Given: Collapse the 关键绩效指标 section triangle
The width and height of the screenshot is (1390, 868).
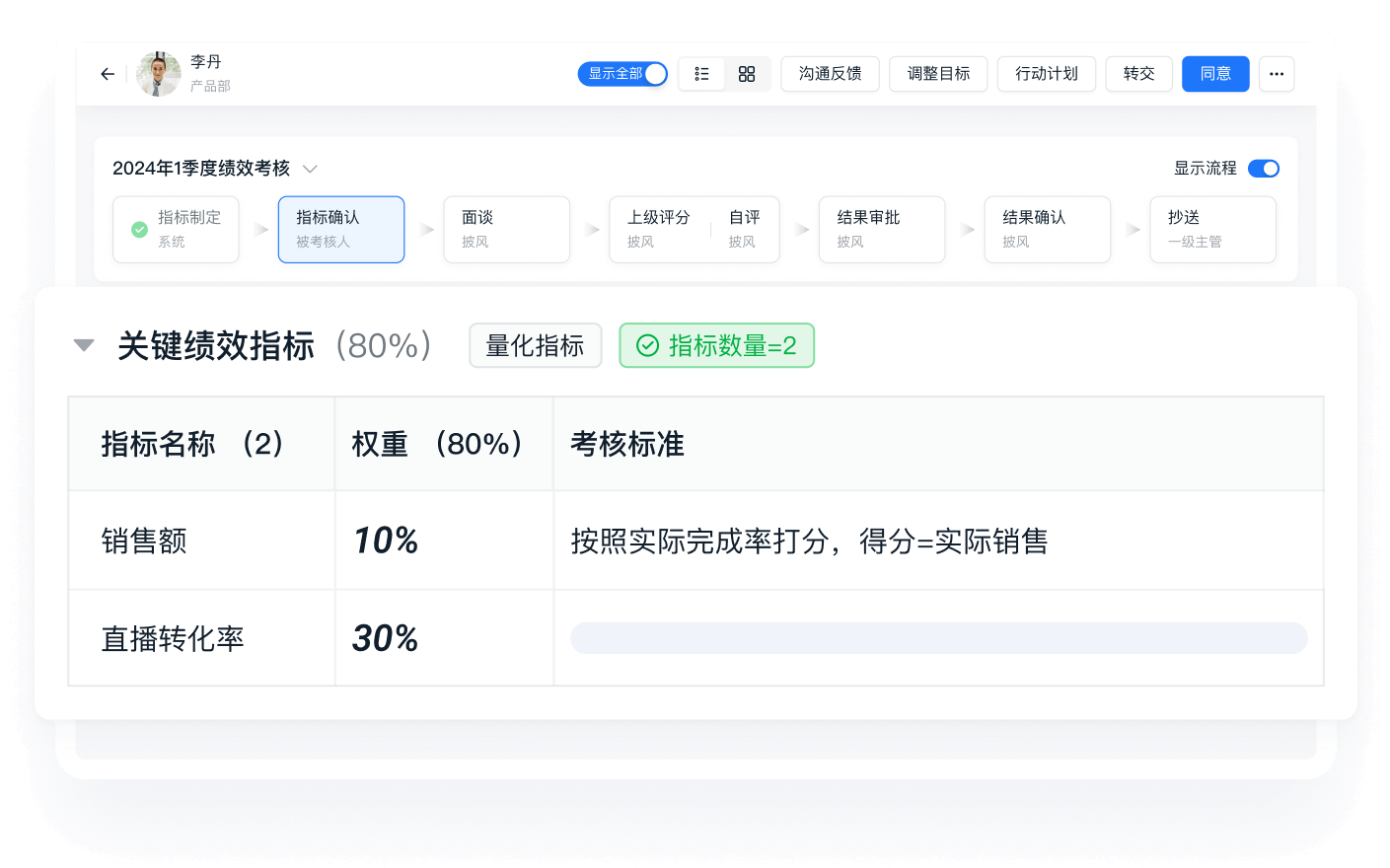Looking at the screenshot, I should coord(83,344).
